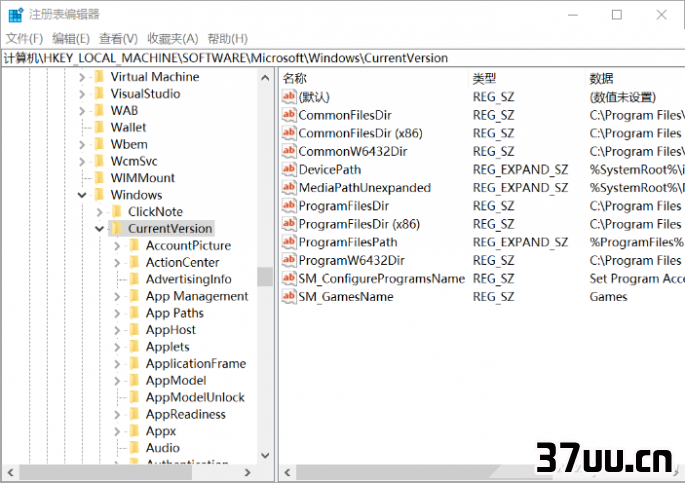Click the folder icon of AdvertisingInfo key
Image resolution: width=685 pixels, height=483 pixels.
135,279
